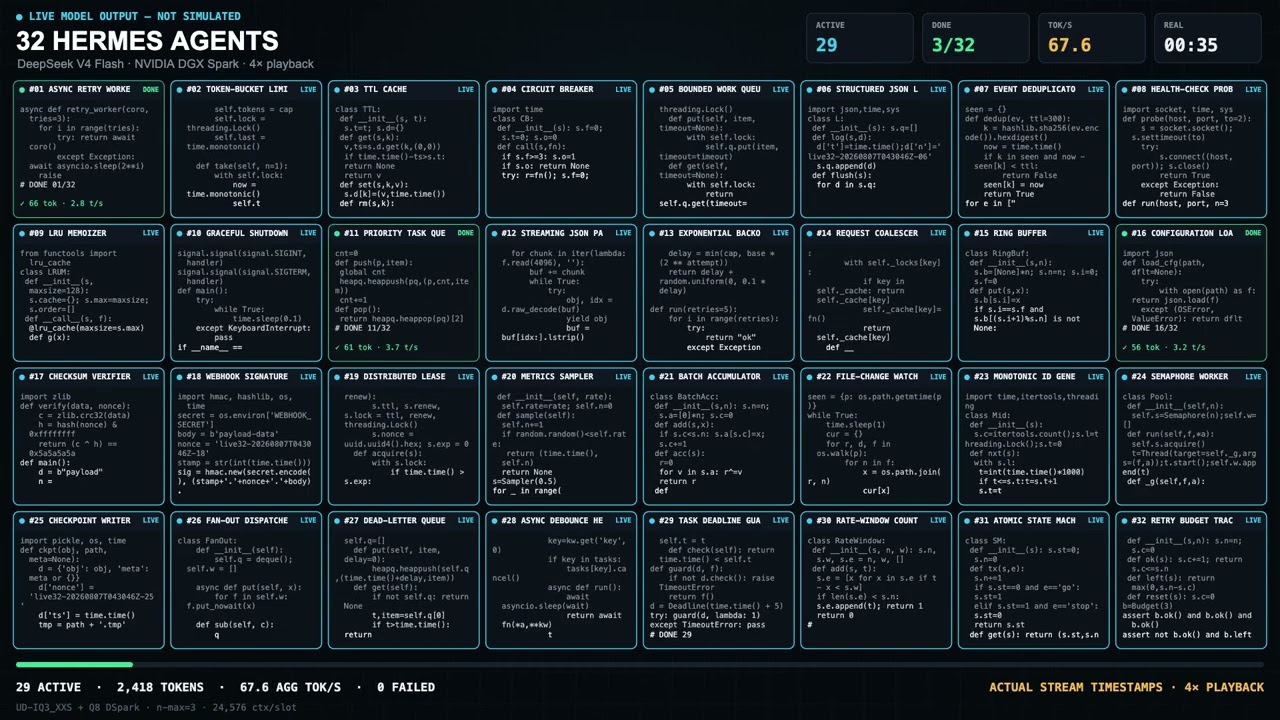Click the green live dot beside LIVE MODEL OUTPUT

click(21, 17)
